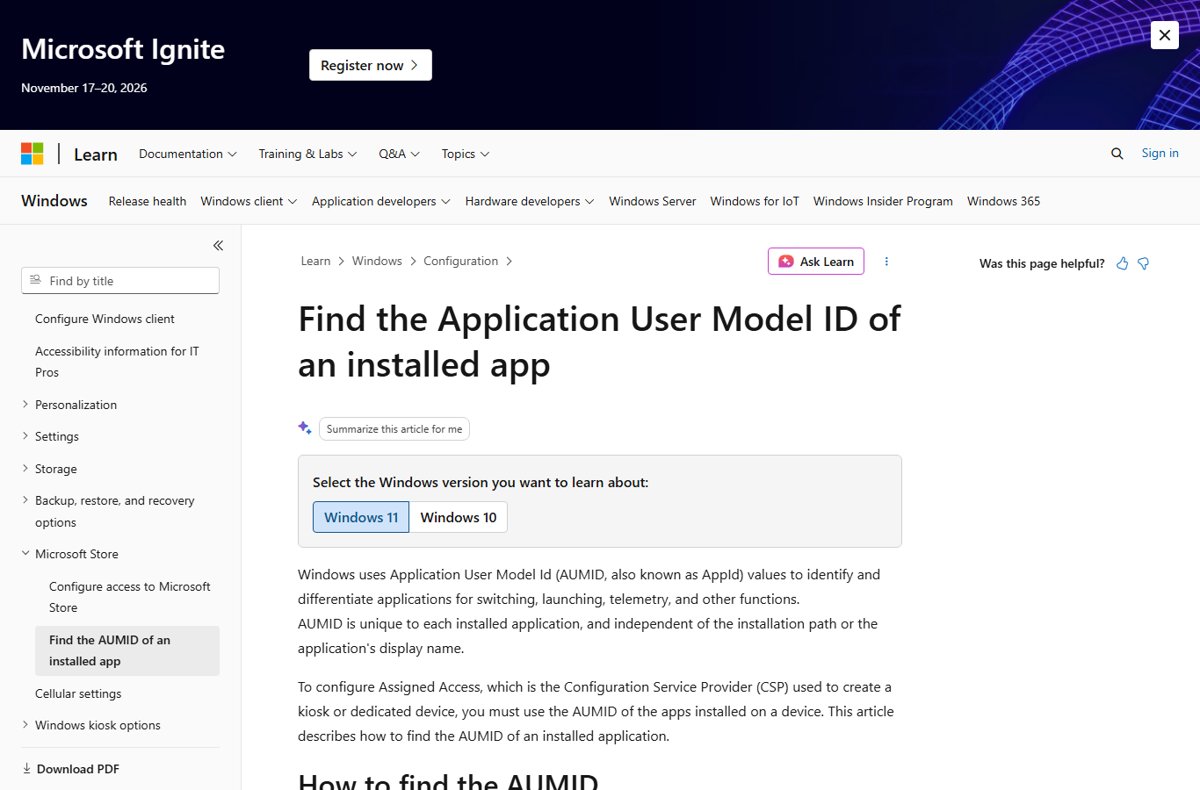Open the Training & Labs dropdown
Screen dimensions: 1200x790
pos(308,154)
